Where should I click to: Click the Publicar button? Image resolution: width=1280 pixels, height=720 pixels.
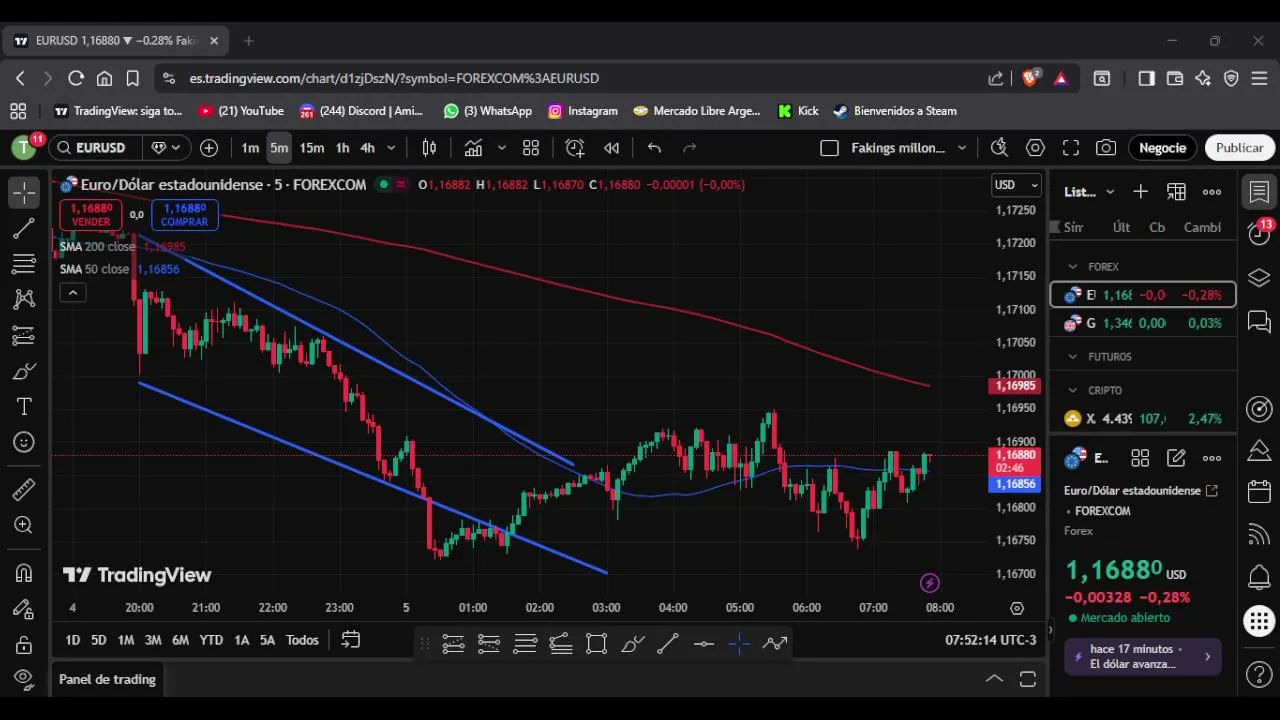[1239, 148]
